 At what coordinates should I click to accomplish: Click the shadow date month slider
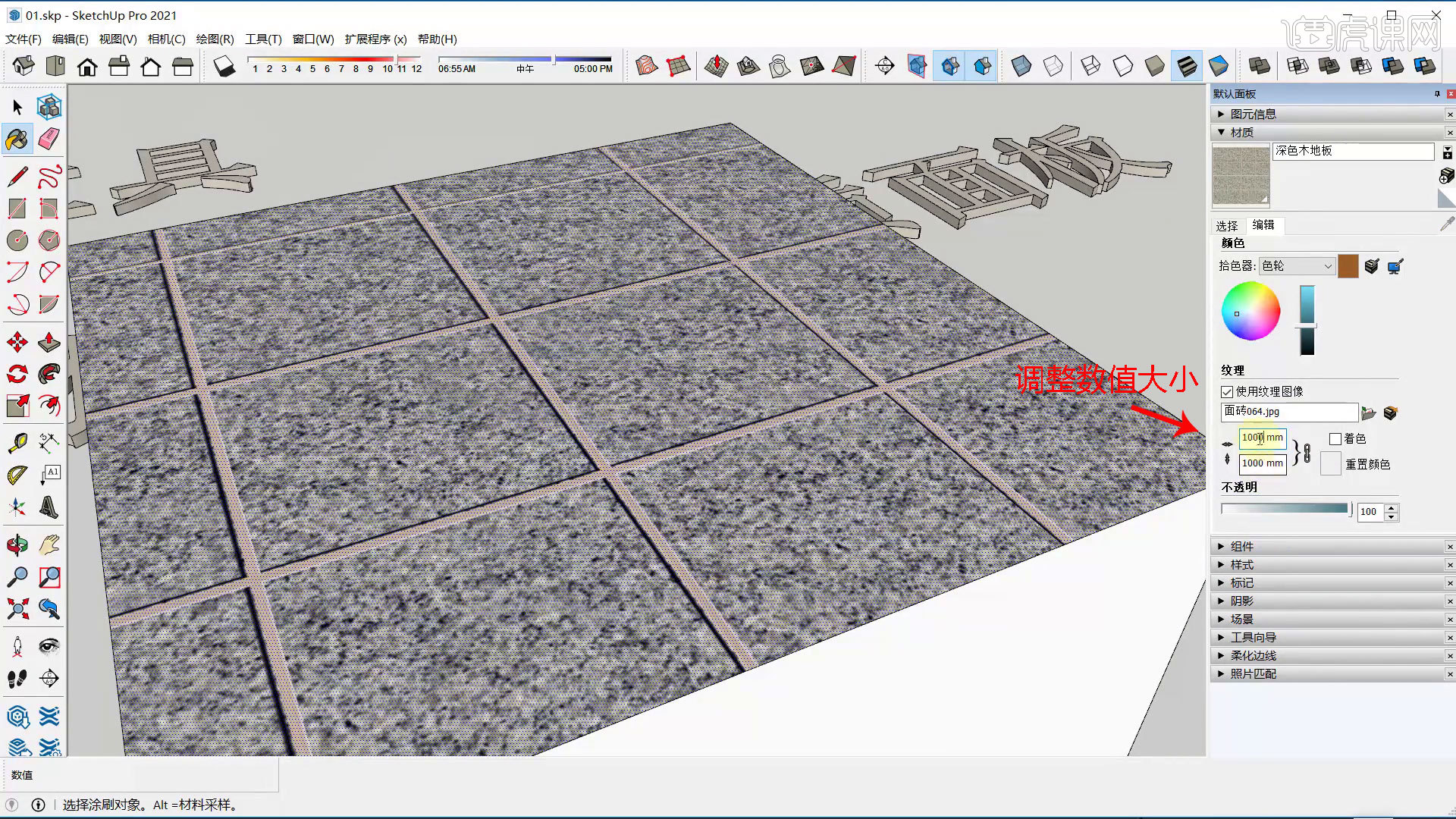coord(334,59)
